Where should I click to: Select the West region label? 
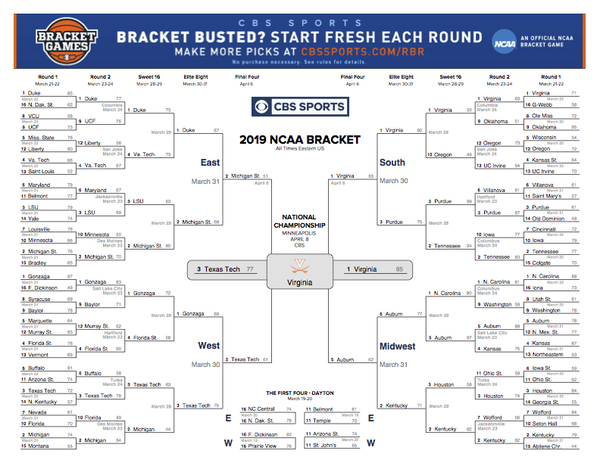pyautogui.click(x=209, y=346)
